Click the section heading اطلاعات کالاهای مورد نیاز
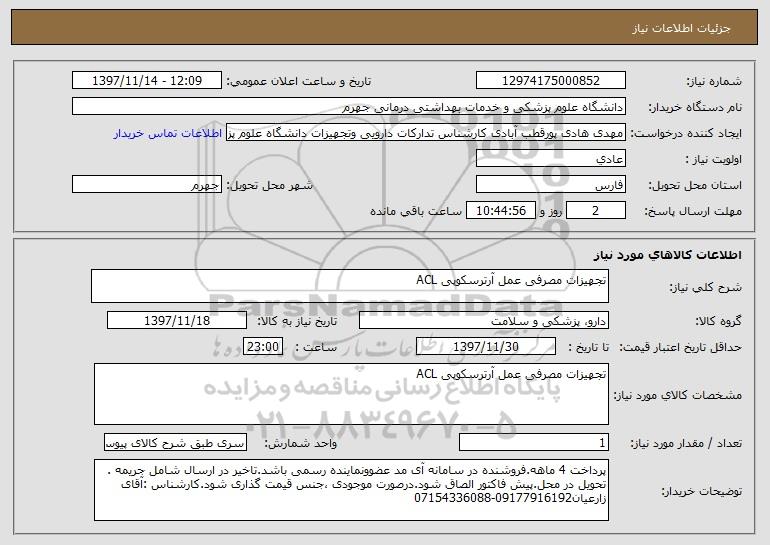The image size is (770, 545). tap(667, 255)
